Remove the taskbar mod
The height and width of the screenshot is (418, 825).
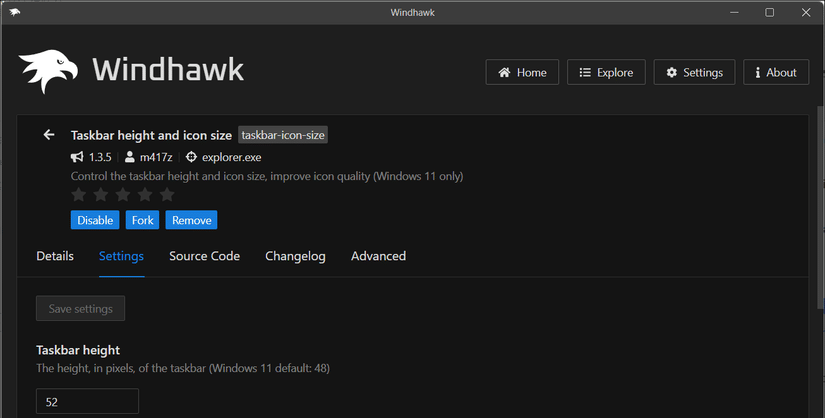click(x=192, y=220)
